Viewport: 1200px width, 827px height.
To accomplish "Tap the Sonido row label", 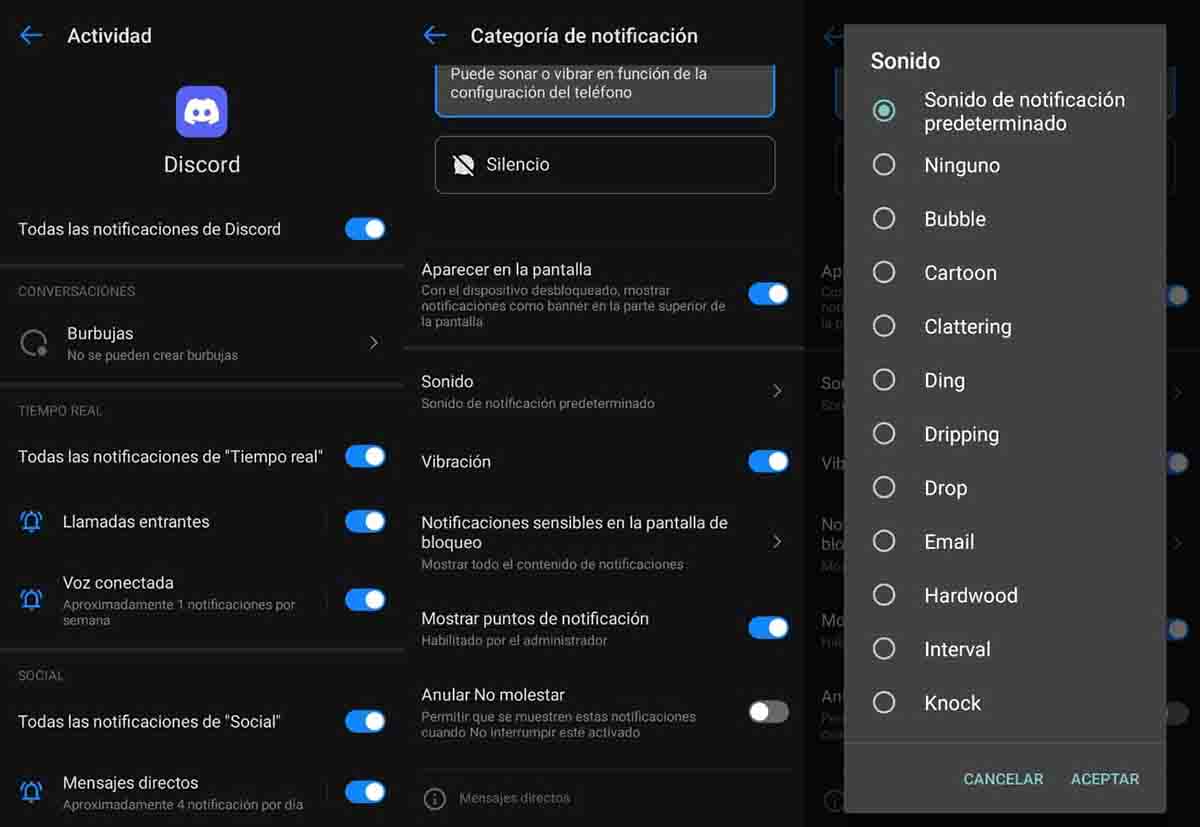I will [447, 382].
